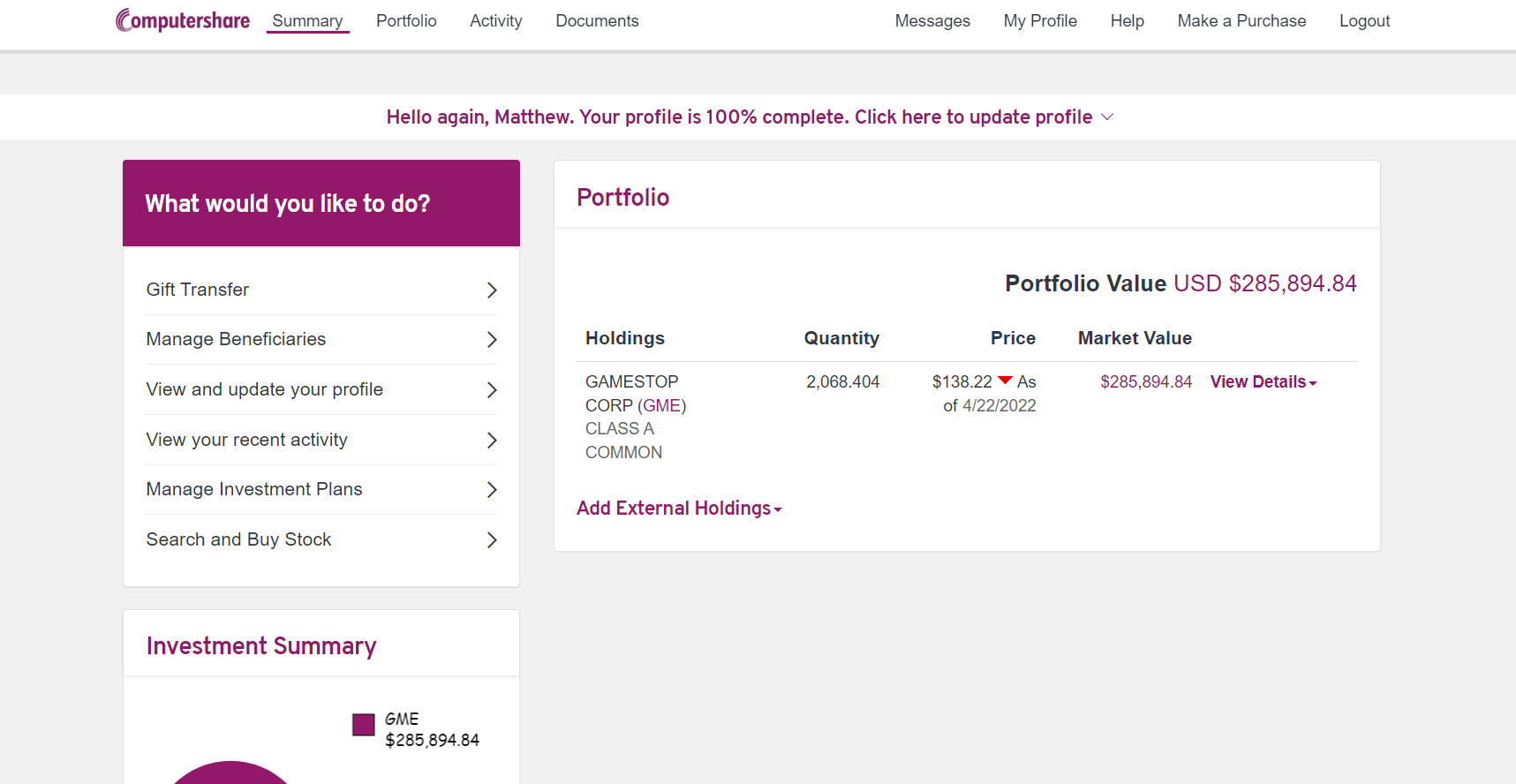Click the purple GME legend color swatch
Viewport: 1516px width, 784px height.
pos(364,725)
